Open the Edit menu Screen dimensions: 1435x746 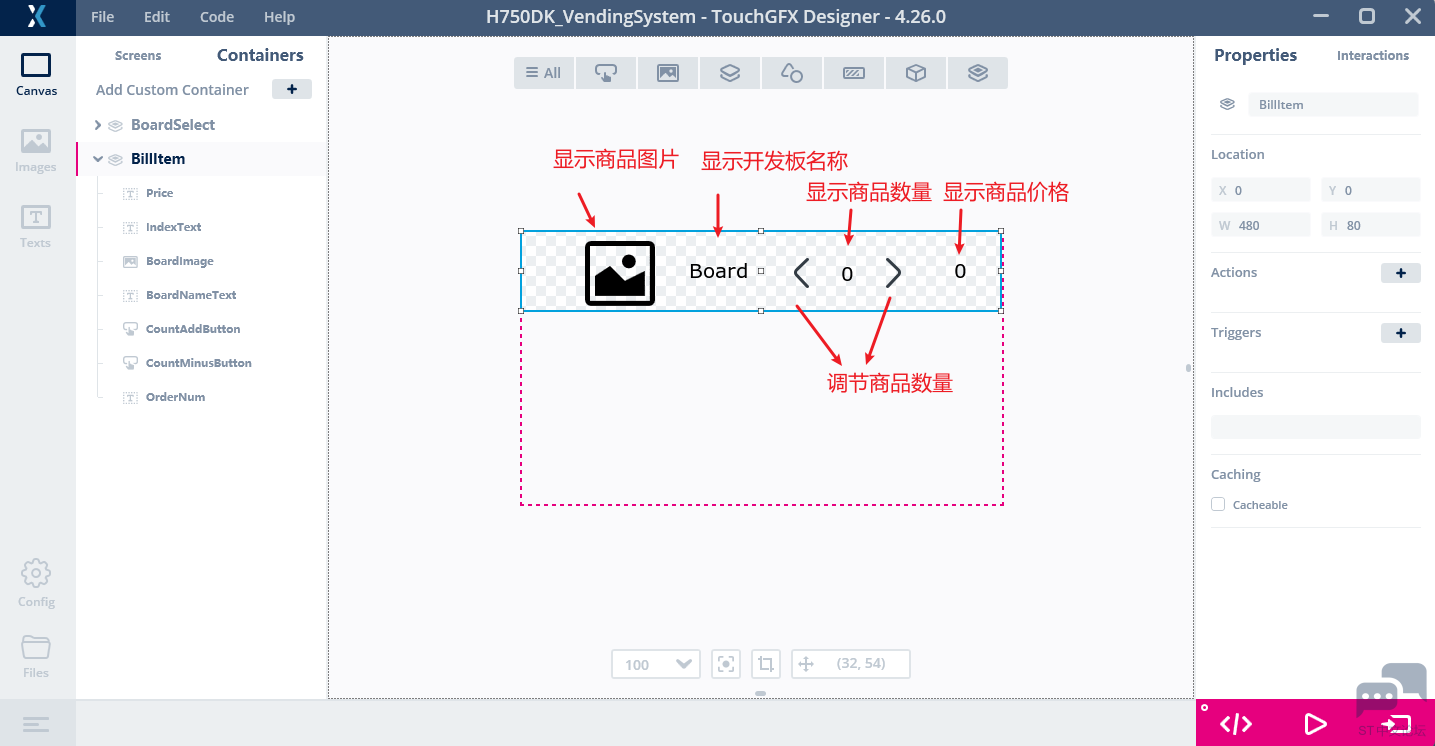coord(157,17)
